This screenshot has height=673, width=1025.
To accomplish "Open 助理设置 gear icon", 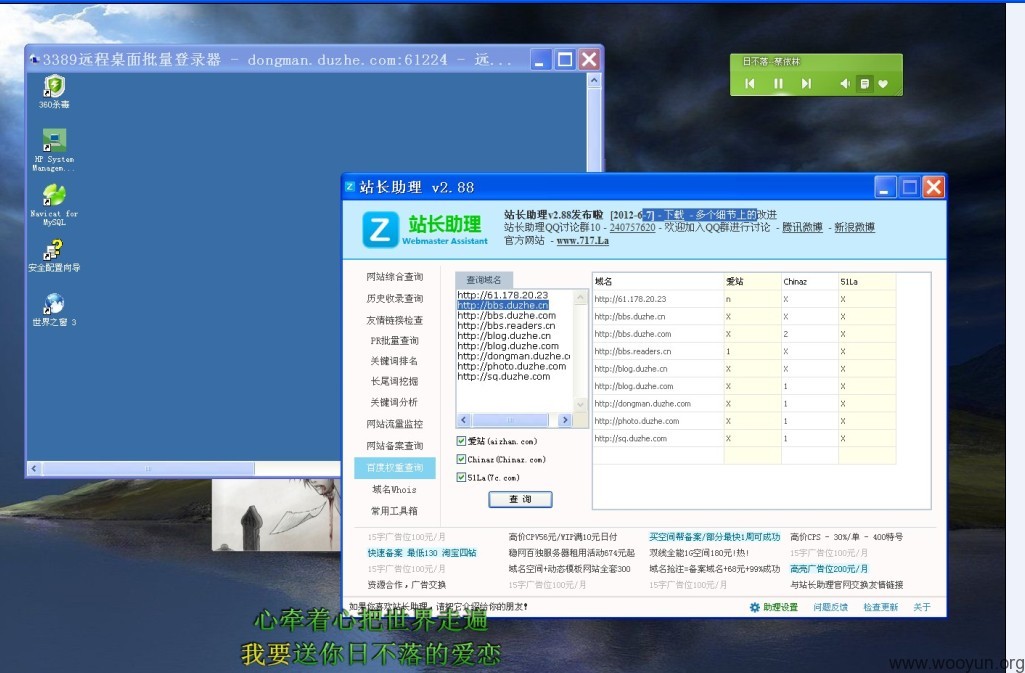I will point(754,607).
